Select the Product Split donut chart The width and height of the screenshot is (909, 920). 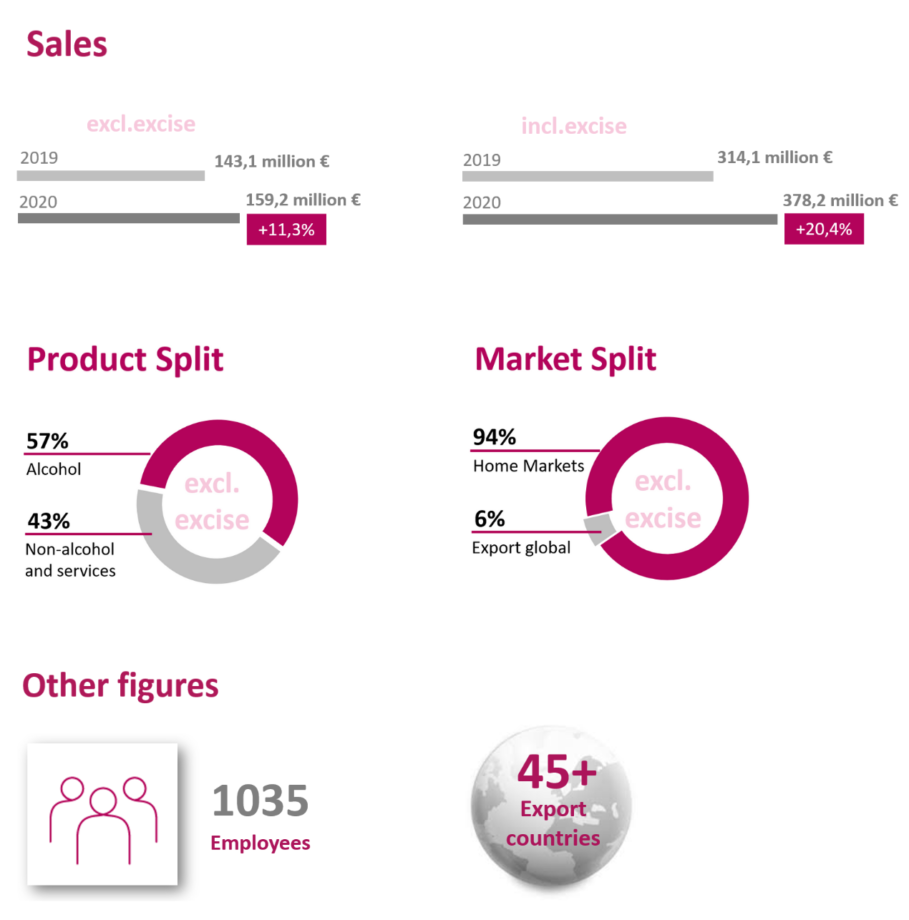pyautogui.click(x=218, y=502)
